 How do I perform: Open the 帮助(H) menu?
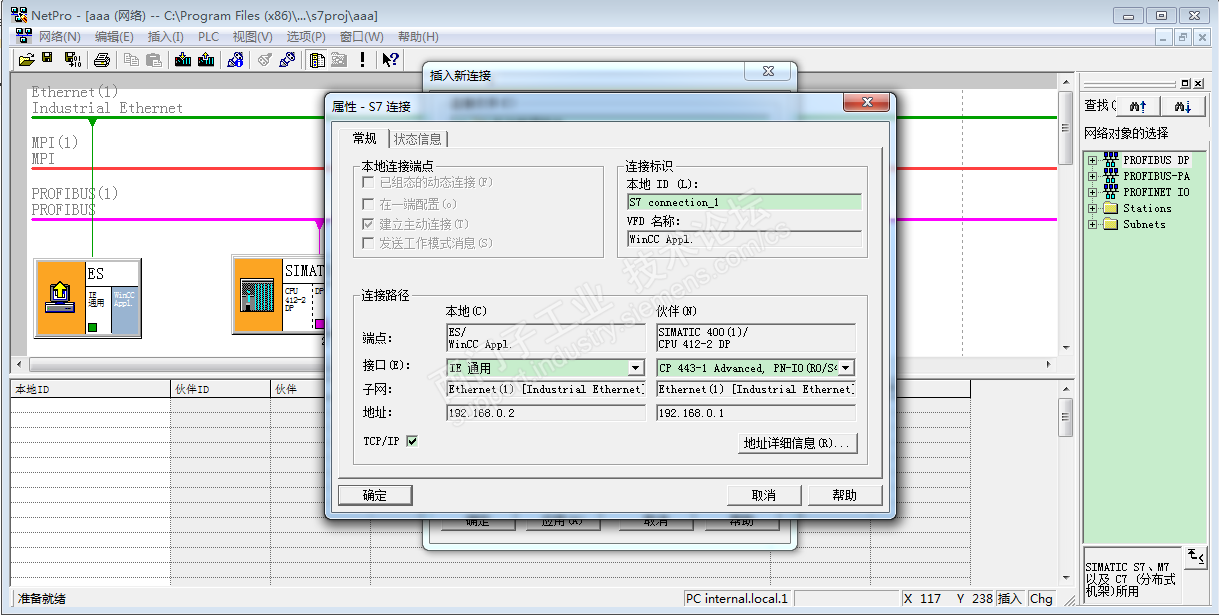[x=418, y=36]
